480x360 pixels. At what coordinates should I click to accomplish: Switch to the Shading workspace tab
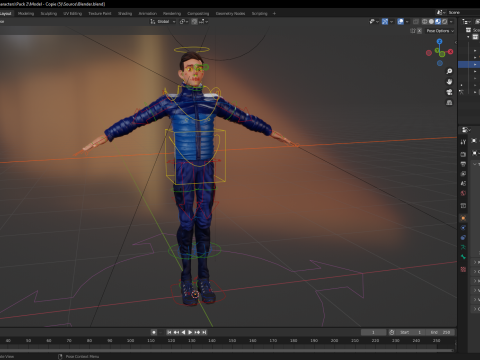(x=125, y=14)
